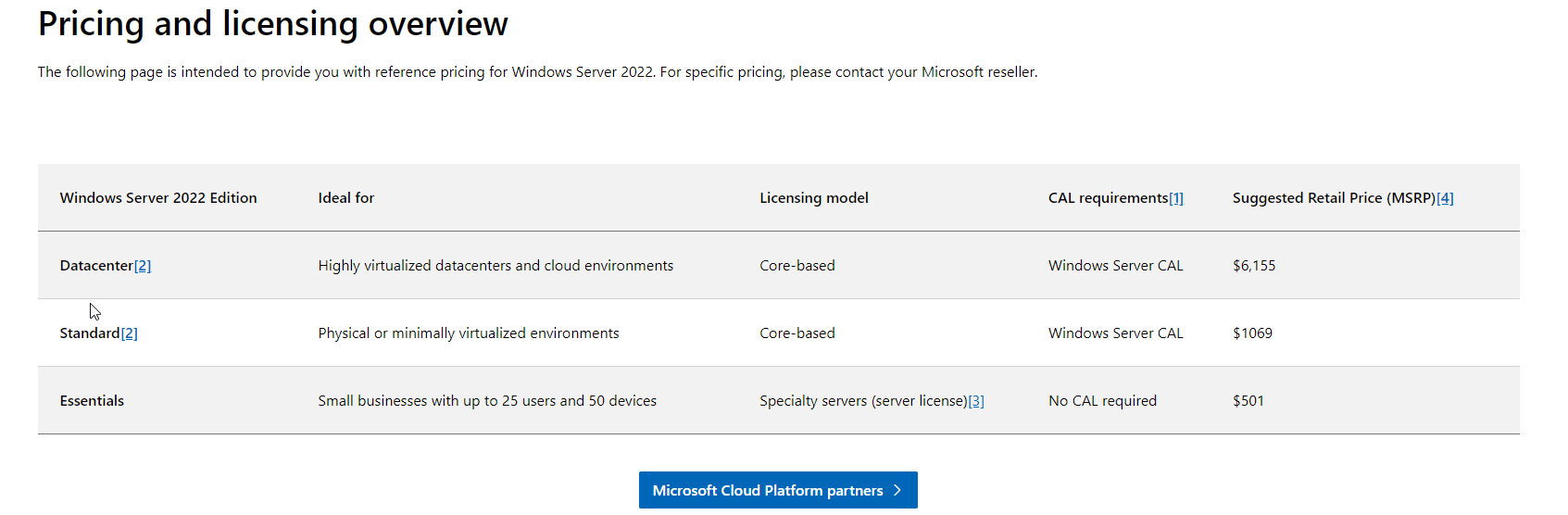1568x515 pixels.
Task: Open footnote [1] beside CAL requirements
Action: pyautogui.click(x=1176, y=198)
